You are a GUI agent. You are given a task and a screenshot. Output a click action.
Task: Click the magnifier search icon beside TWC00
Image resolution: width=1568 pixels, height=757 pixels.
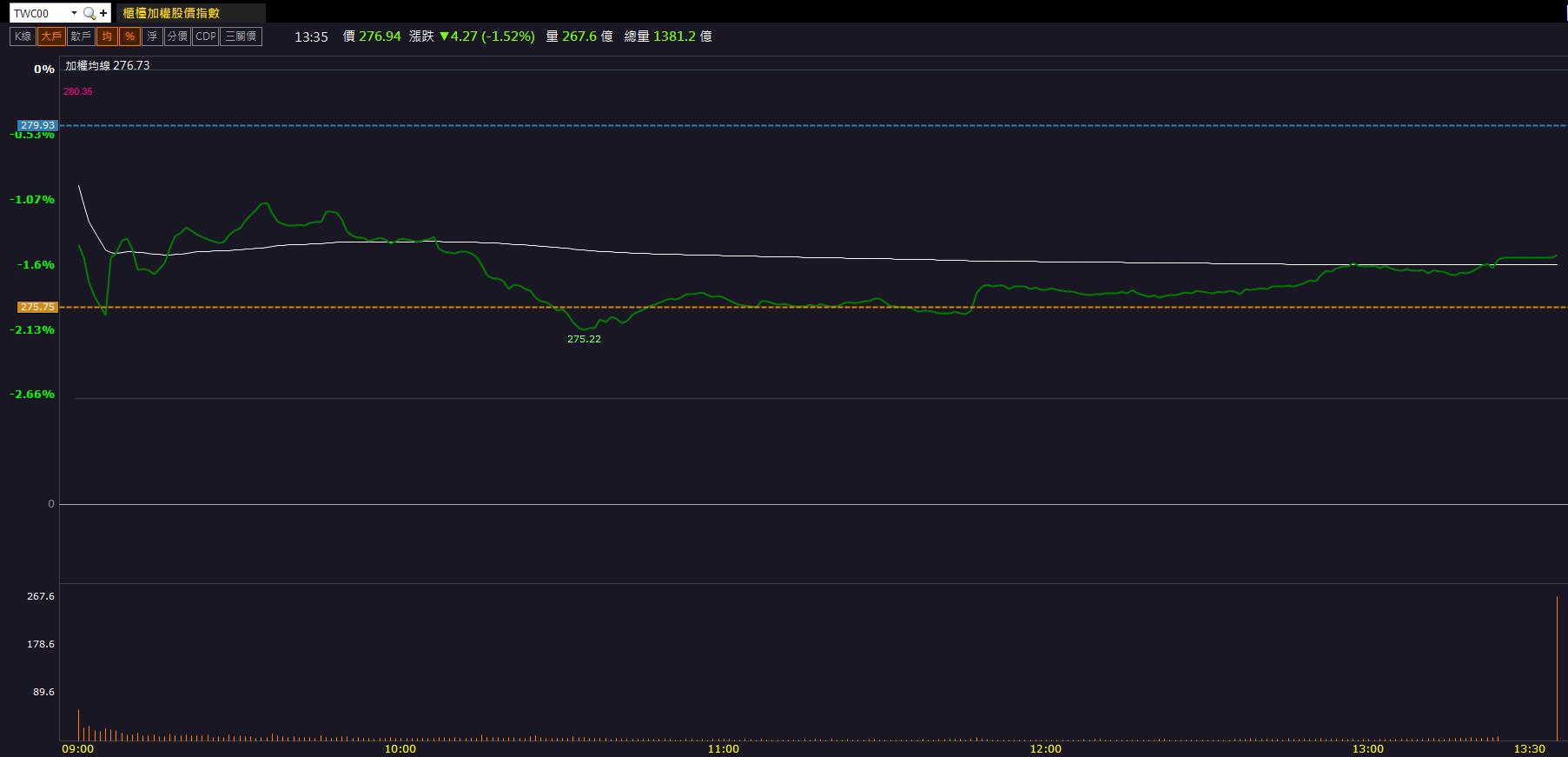pos(89,13)
